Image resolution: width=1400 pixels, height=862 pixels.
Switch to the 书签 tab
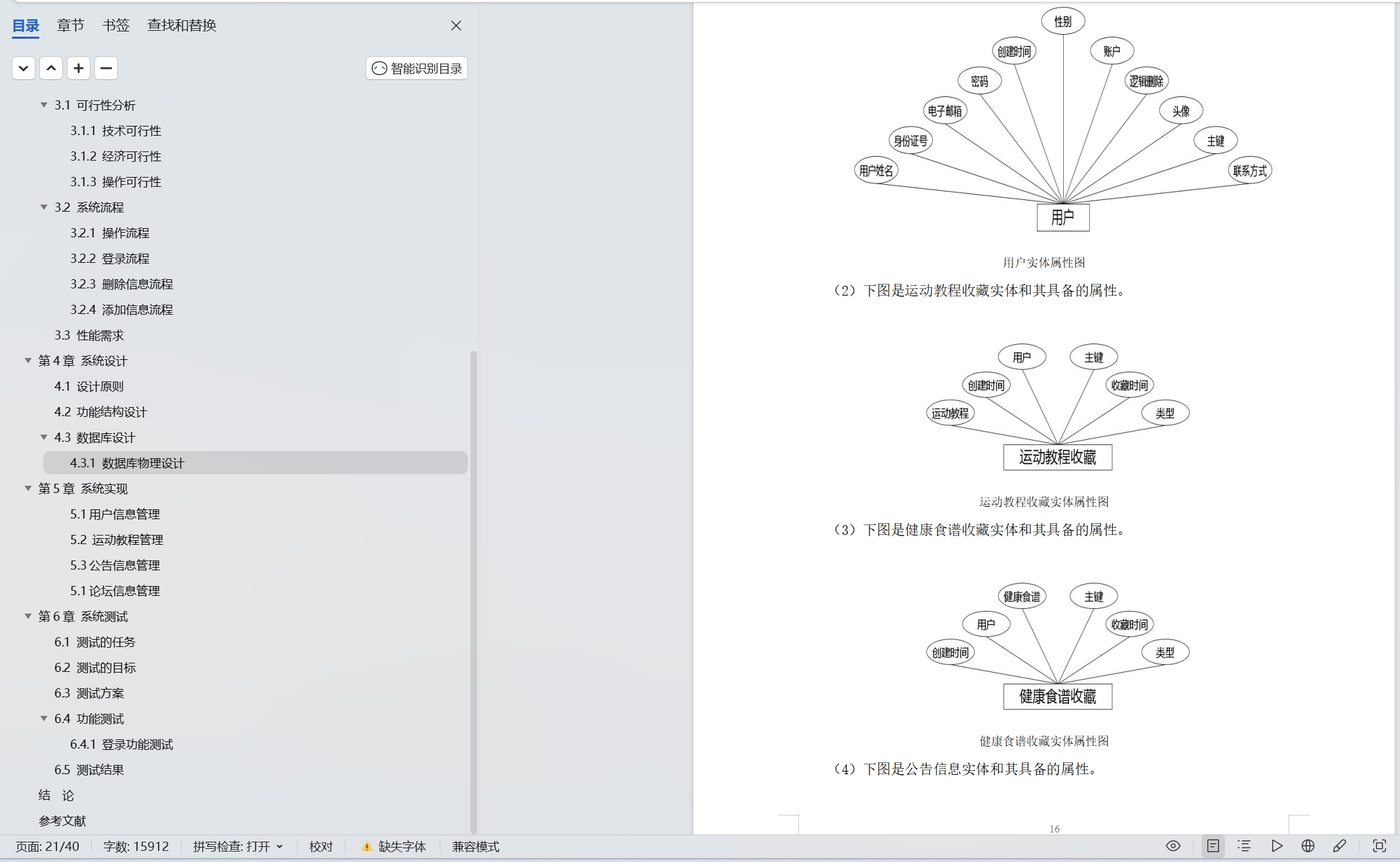pos(116,26)
